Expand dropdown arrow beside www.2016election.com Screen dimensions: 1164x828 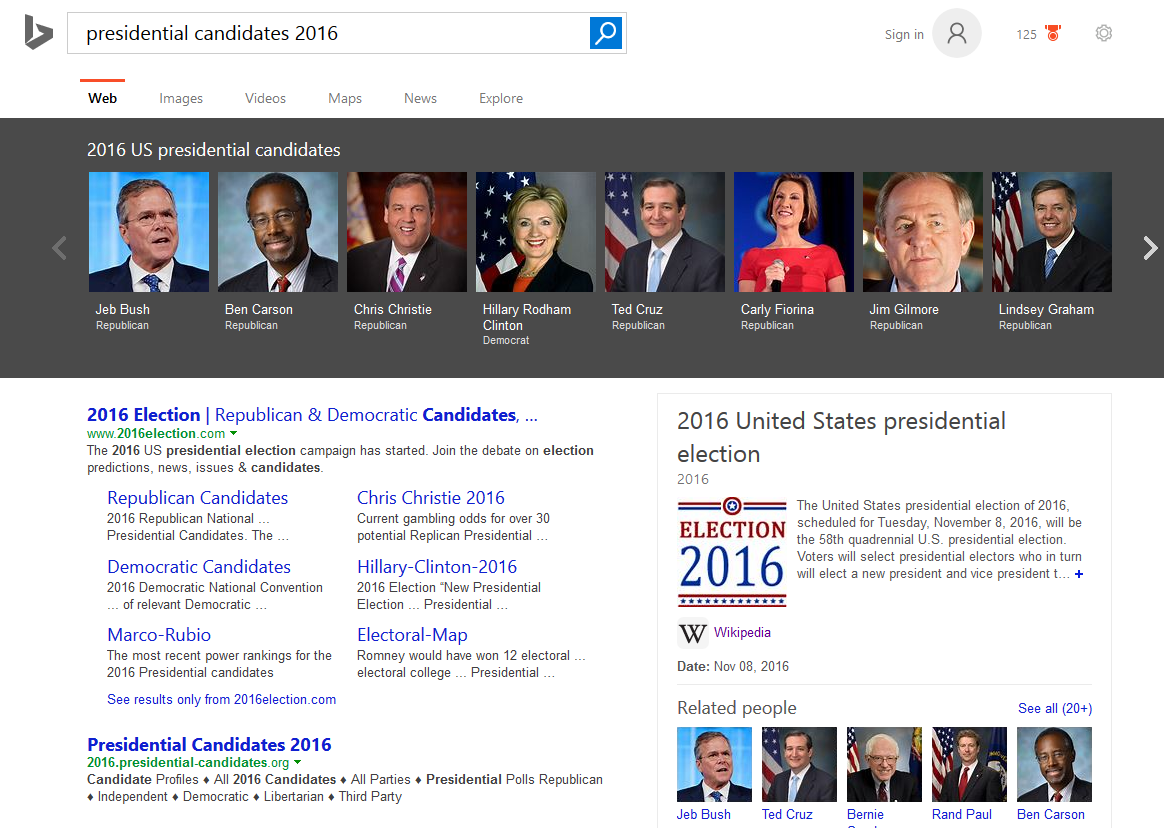[233, 434]
